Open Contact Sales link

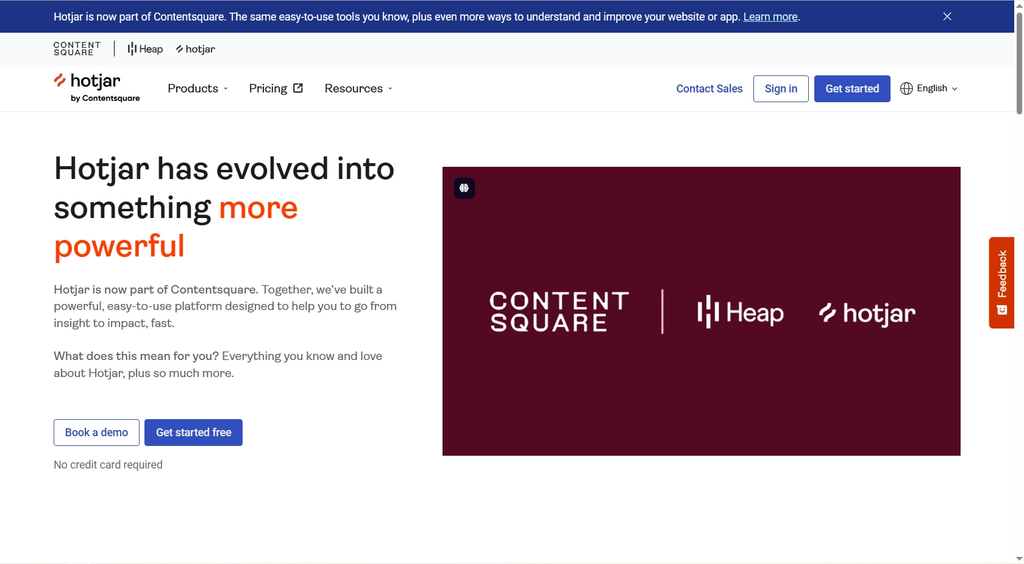709,89
